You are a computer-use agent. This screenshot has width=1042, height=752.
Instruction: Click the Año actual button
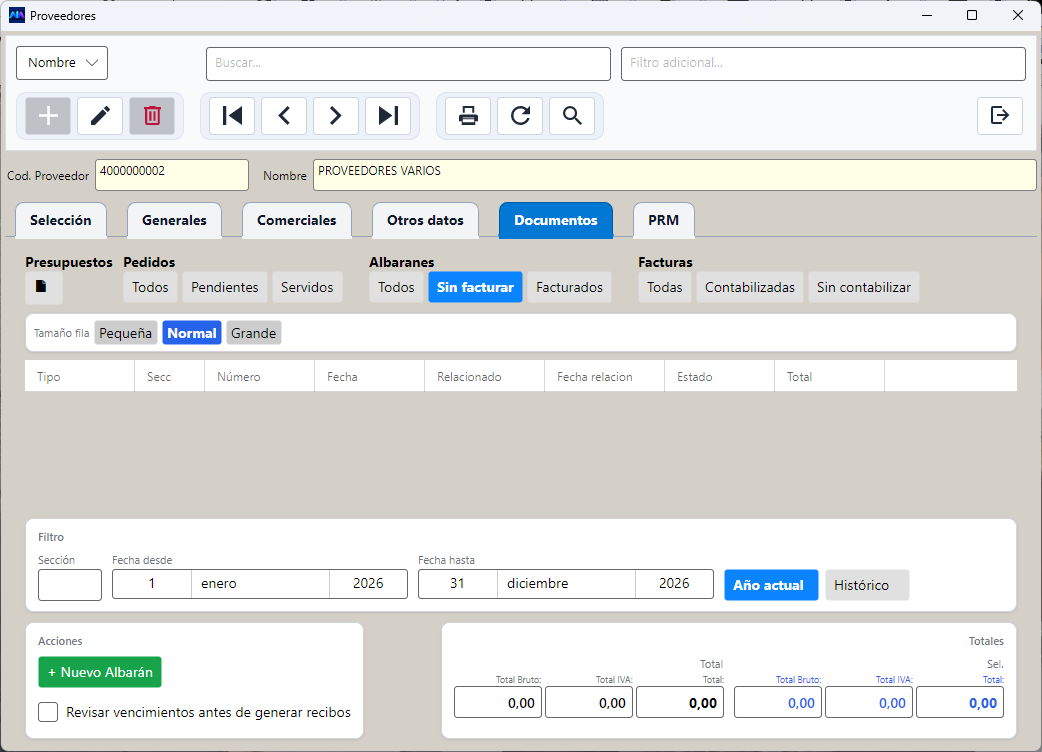coord(771,585)
